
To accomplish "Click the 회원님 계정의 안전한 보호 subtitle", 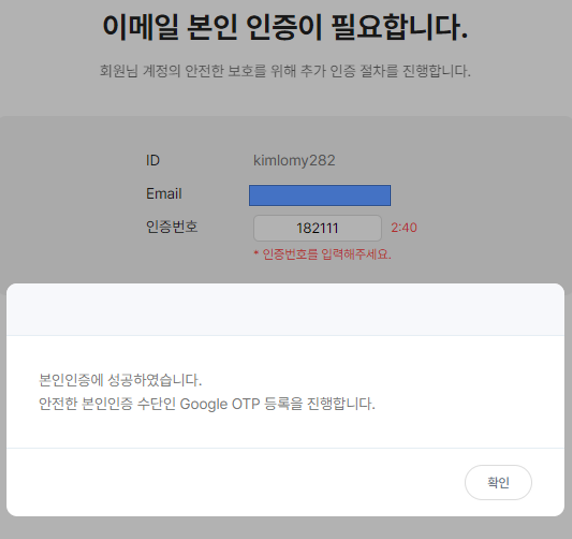I will coord(285,71).
